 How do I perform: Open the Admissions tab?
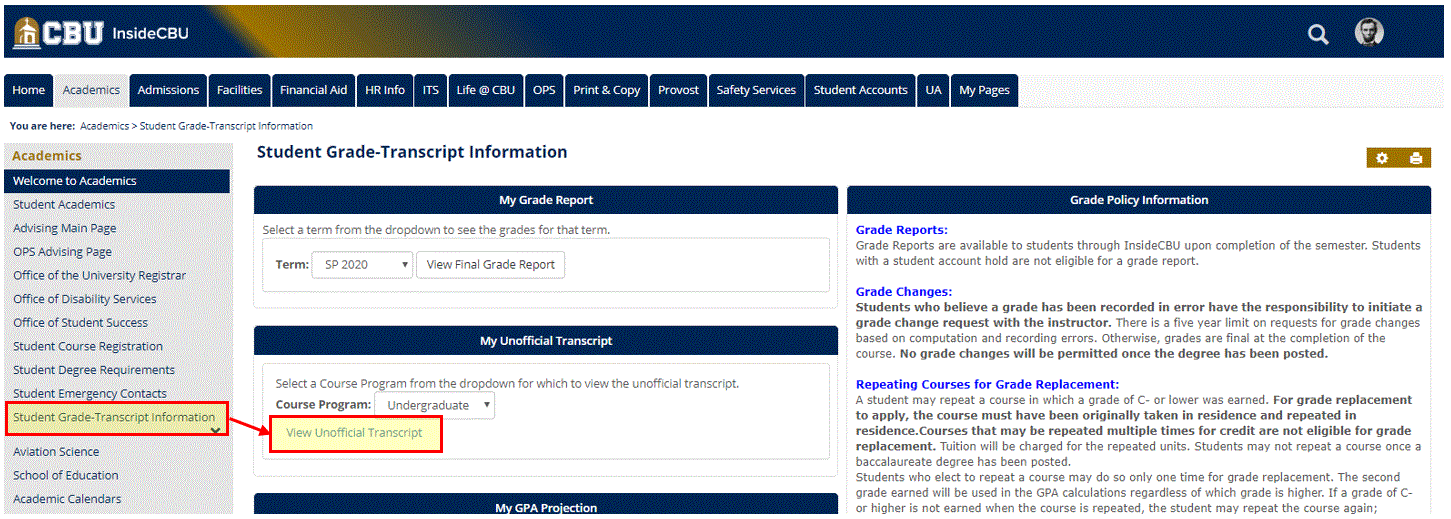pos(168,90)
